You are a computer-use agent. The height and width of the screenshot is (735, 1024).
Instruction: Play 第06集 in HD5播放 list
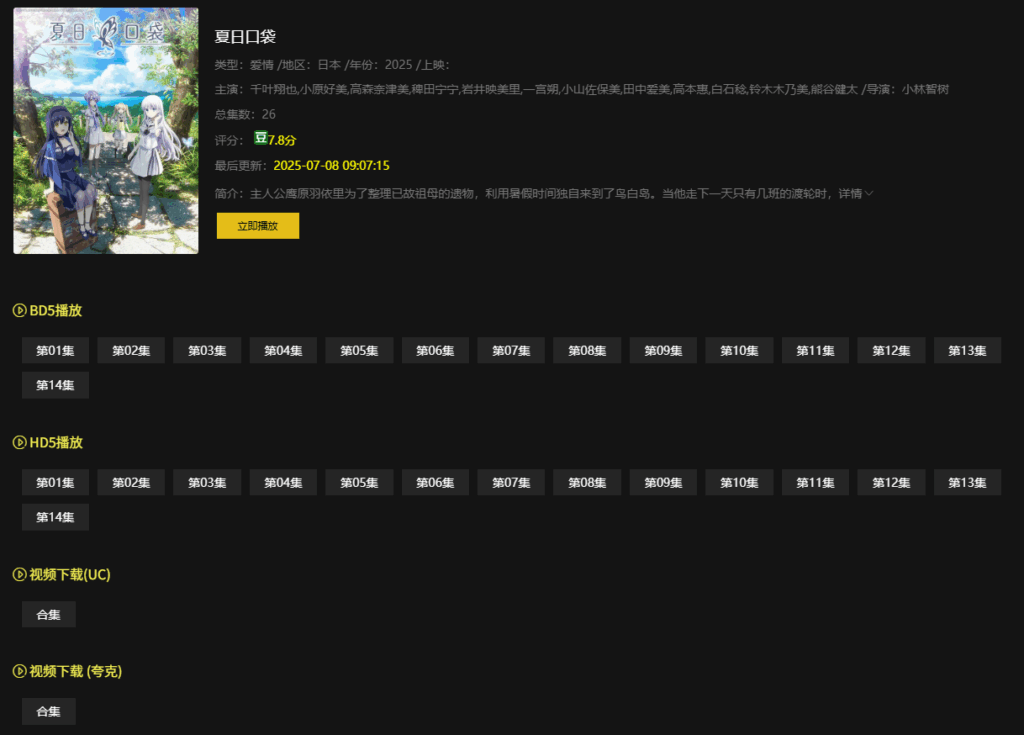[x=436, y=483]
